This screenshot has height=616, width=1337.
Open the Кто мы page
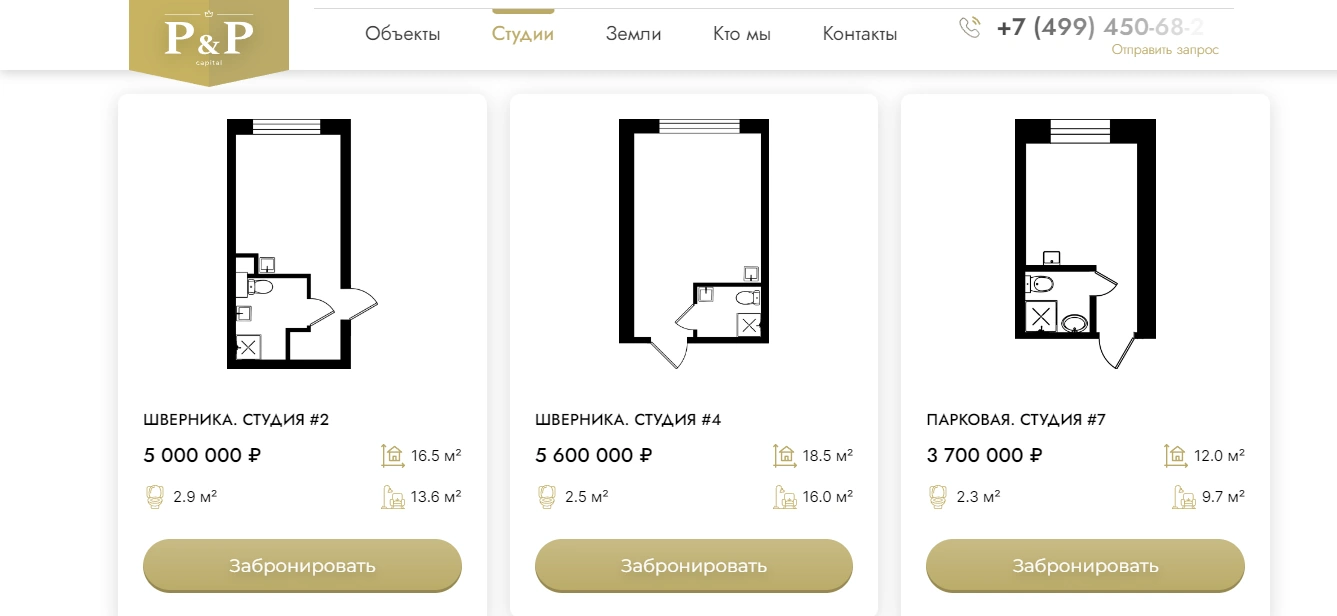742,34
